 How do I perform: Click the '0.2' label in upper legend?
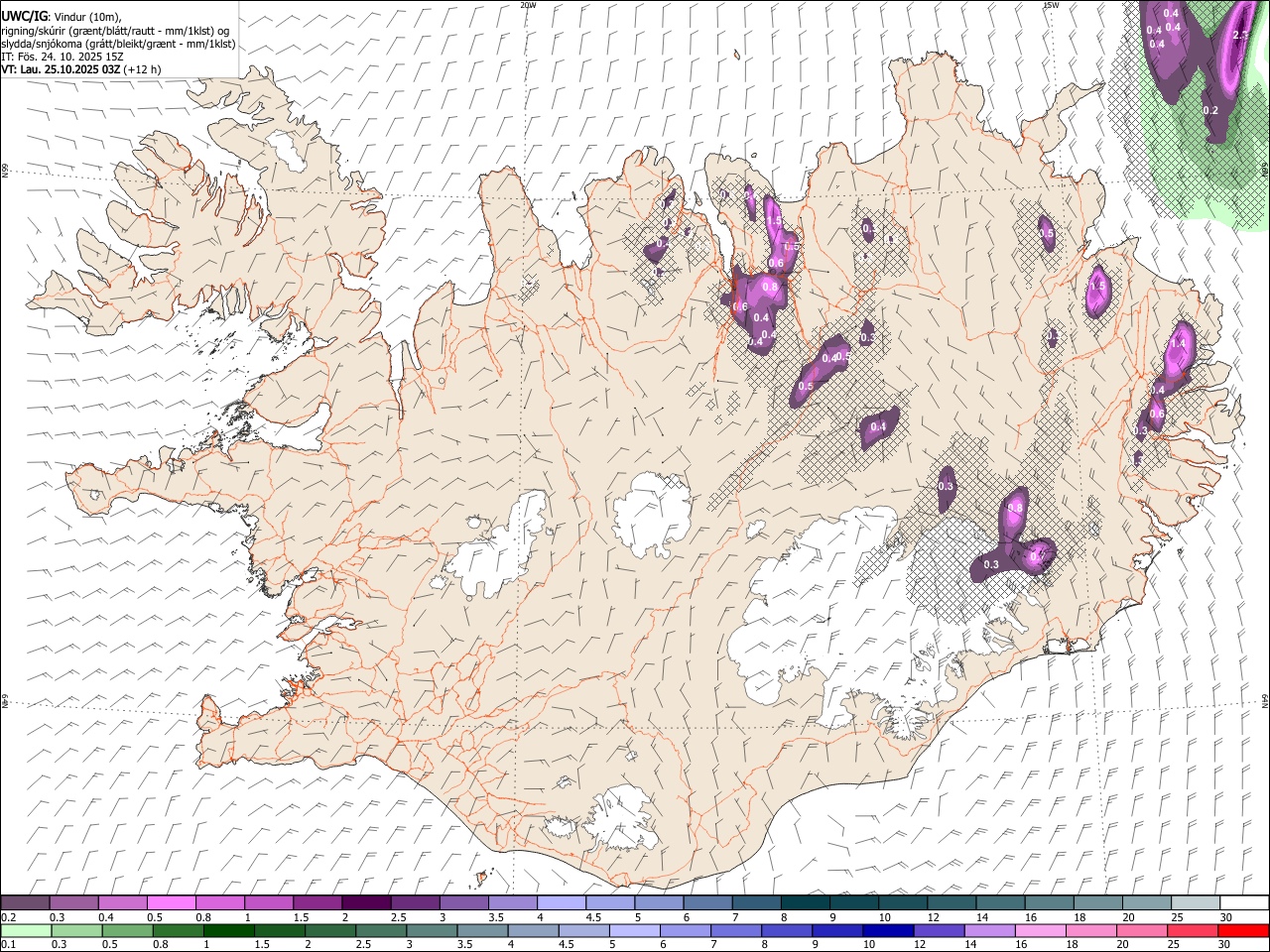(x=7, y=917)
